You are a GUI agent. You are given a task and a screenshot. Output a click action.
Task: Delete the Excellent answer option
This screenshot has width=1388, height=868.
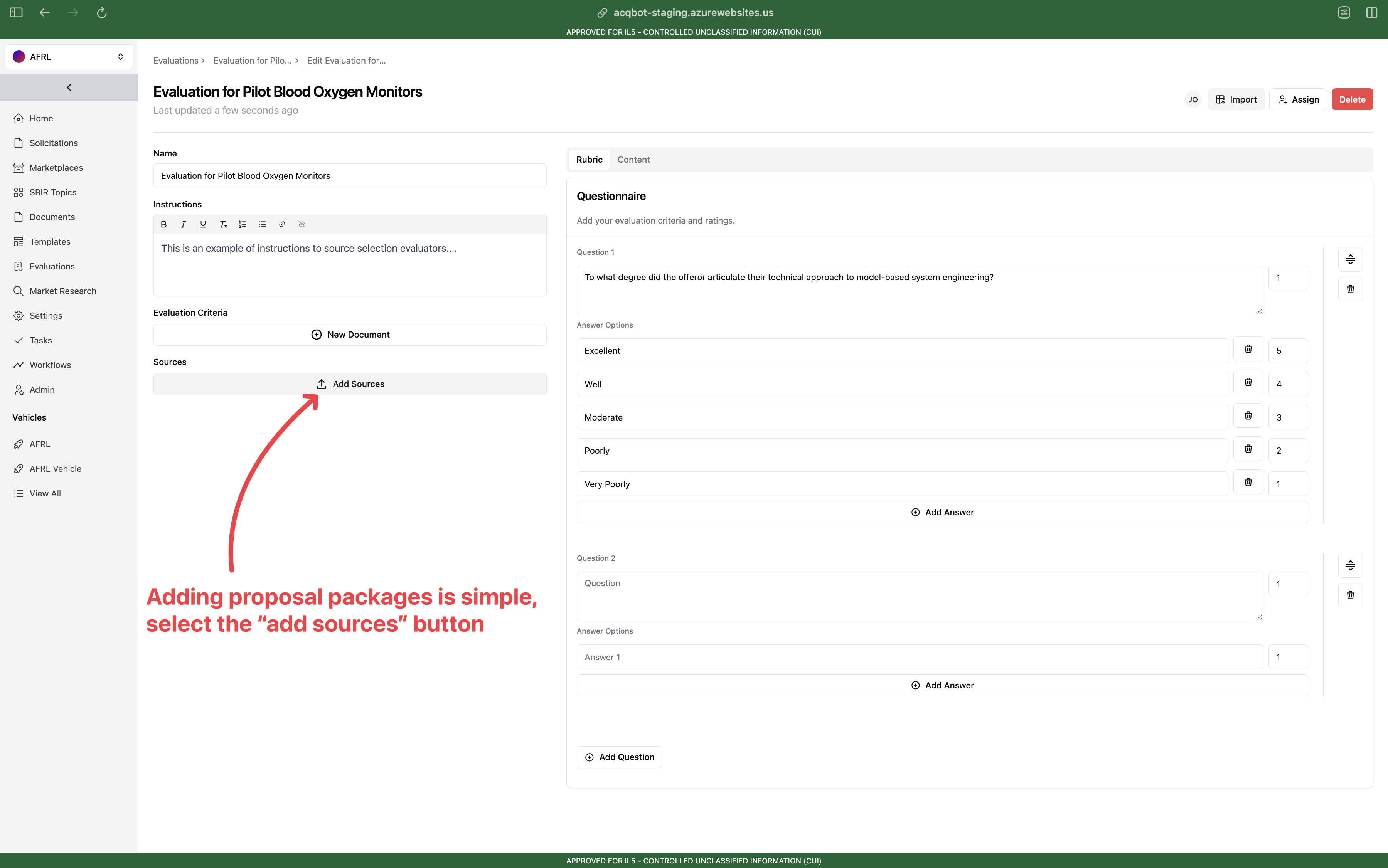(1248, 349)
